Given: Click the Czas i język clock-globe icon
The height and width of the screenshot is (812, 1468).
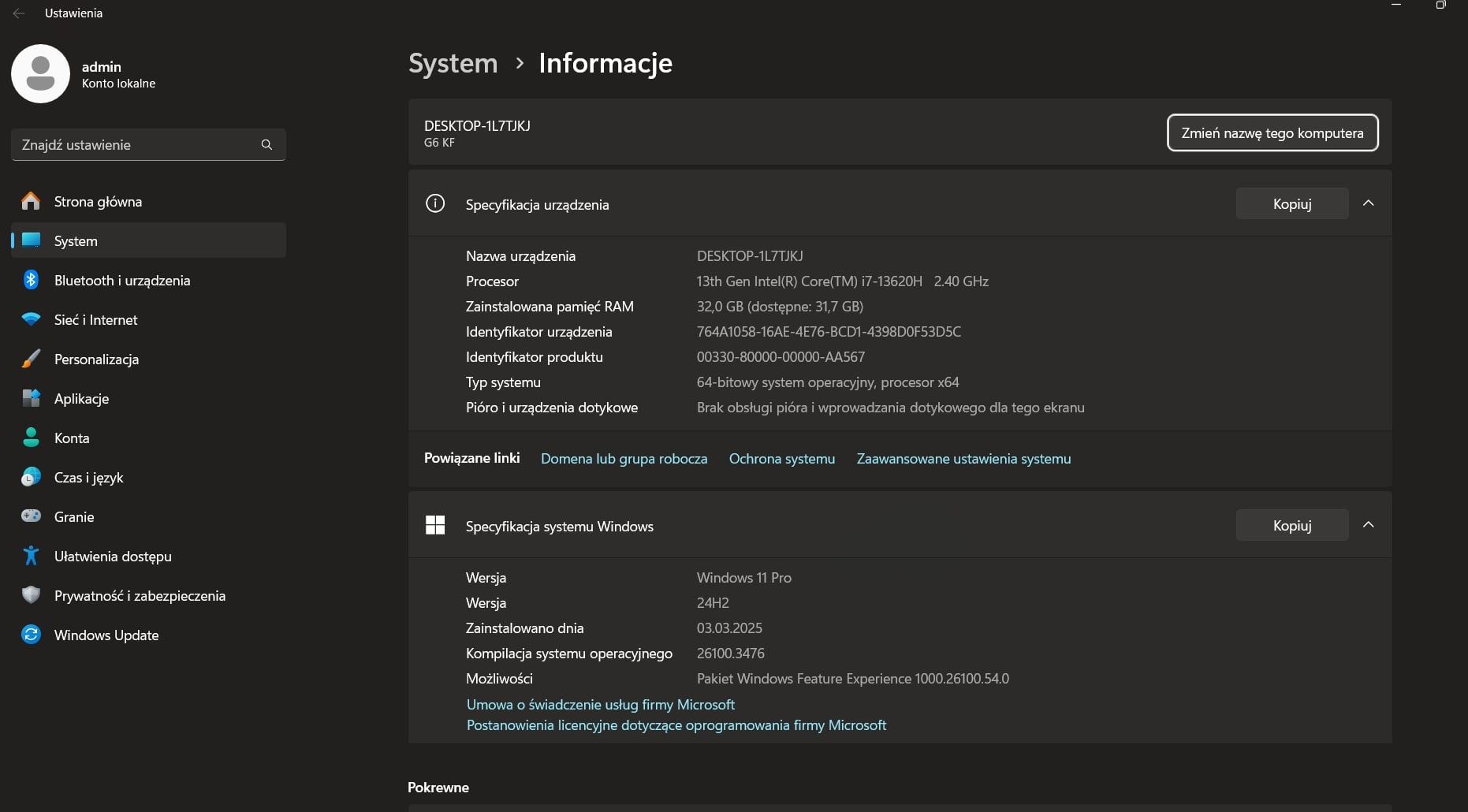Looking at the screenshot, I should (x=31, y=477).
